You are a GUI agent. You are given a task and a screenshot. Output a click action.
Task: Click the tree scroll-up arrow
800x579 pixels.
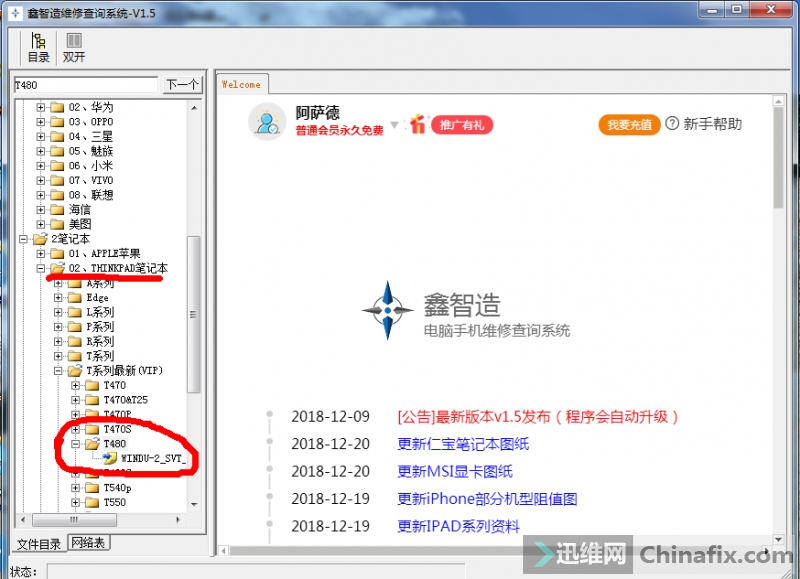[x=194, y=108]
